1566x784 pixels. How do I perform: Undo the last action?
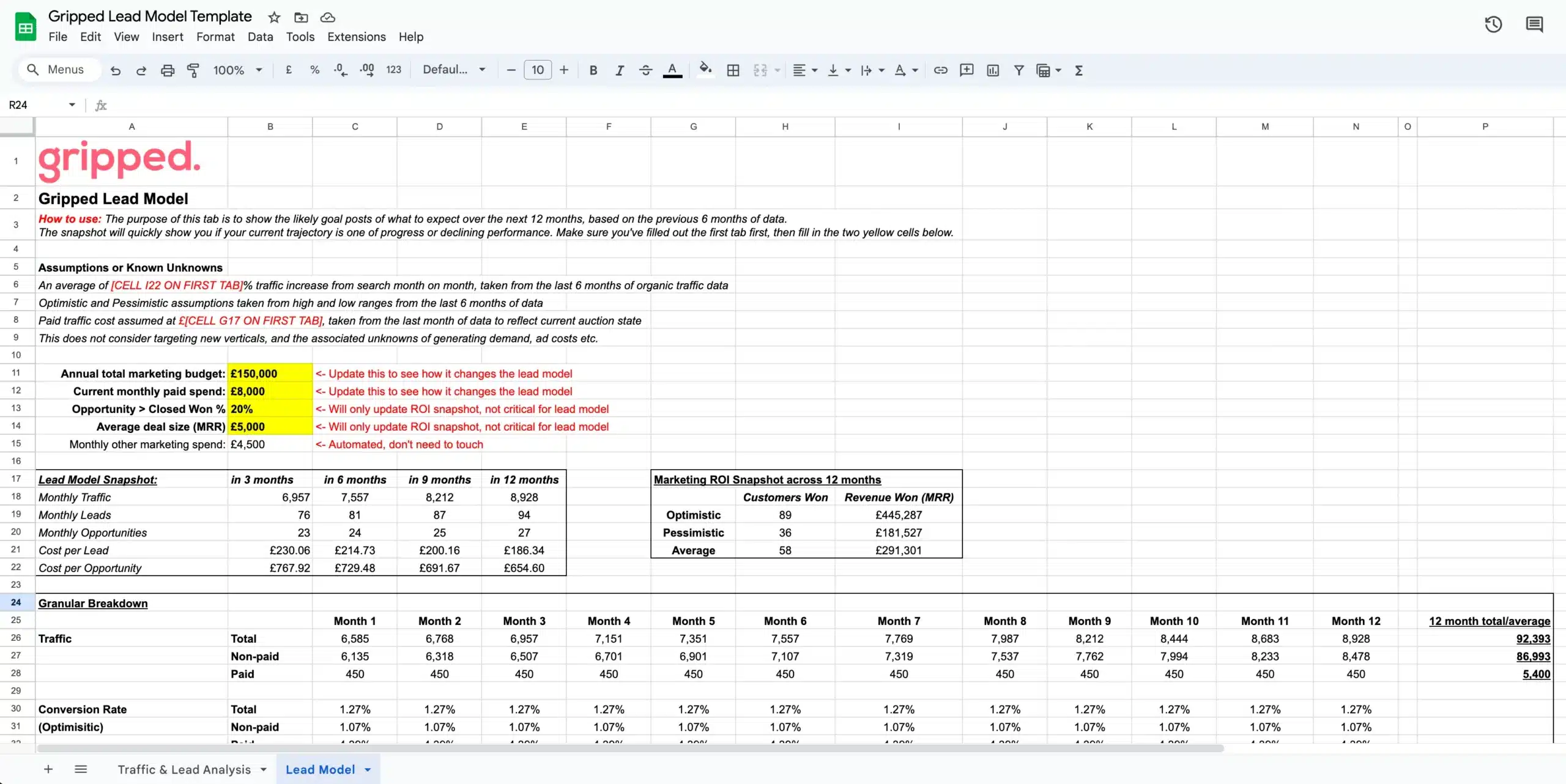point(115,70)
